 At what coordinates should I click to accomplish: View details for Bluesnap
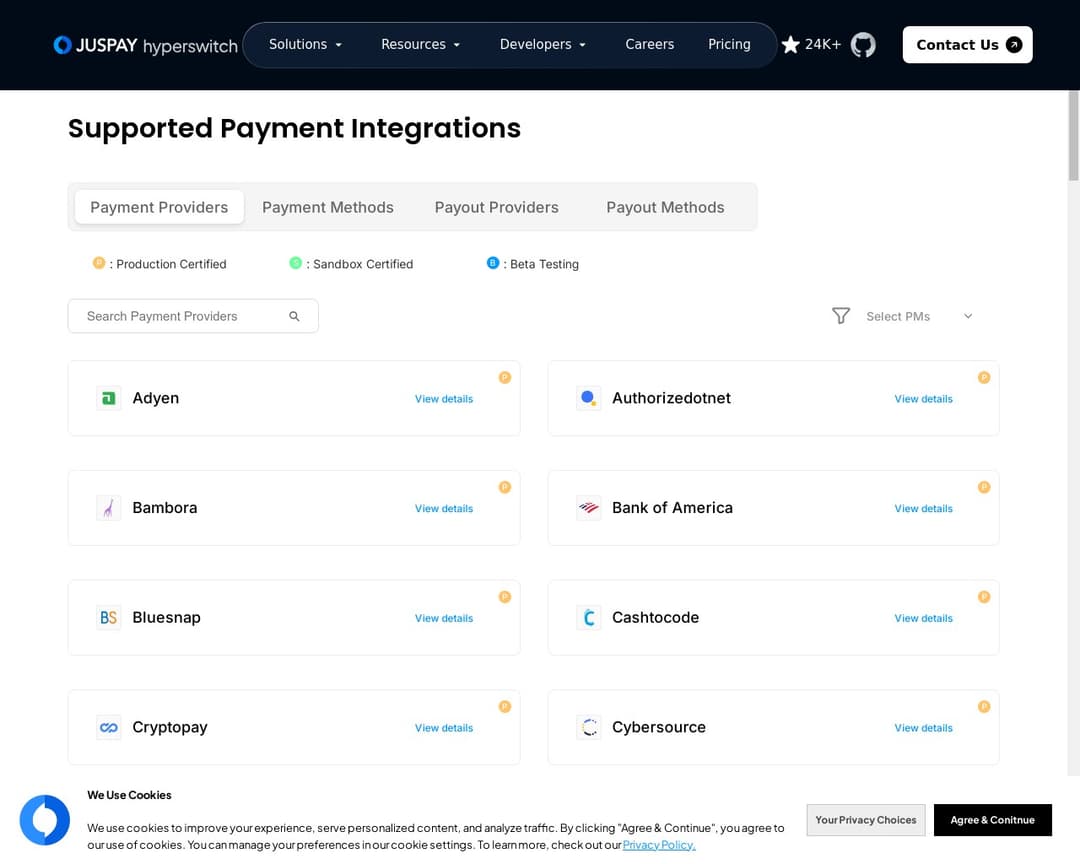click(444, 618)
